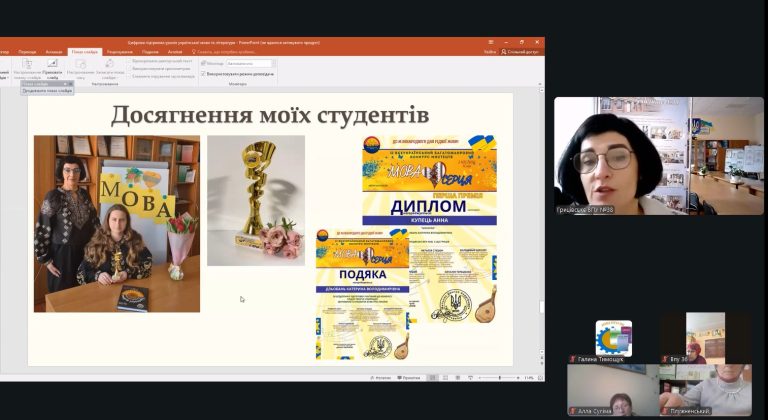Click muted mic icon beside Алла Сугіна

(573, 411)
